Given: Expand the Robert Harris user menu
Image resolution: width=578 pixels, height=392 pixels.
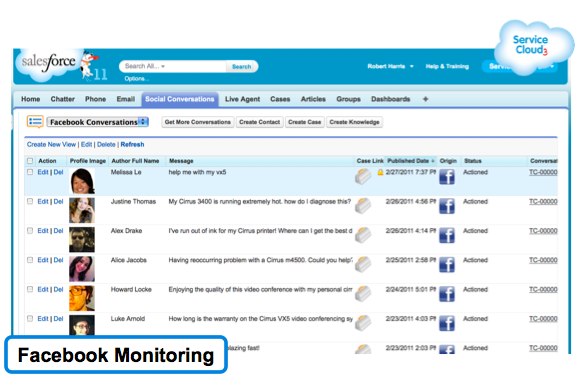Looking at the screenshot, I should [x=390, y=66].
